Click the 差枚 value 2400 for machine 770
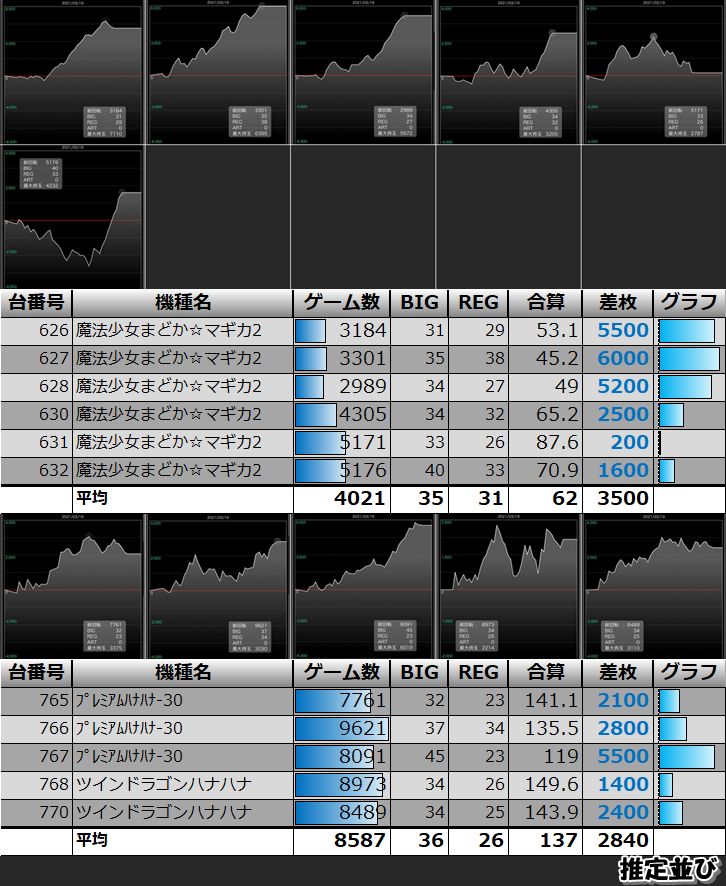 coord(623,813)
